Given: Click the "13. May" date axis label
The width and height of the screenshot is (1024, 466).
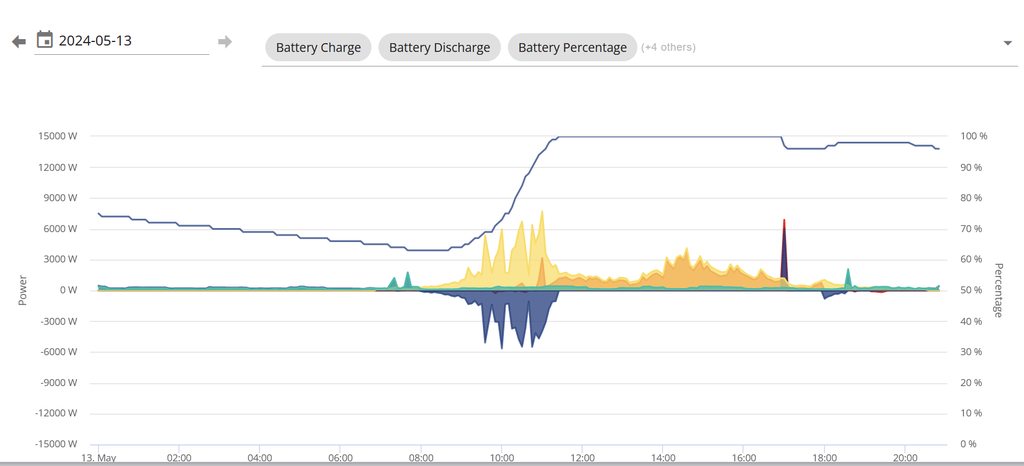Looking at the screenshot, I should (x=97, y=458).
